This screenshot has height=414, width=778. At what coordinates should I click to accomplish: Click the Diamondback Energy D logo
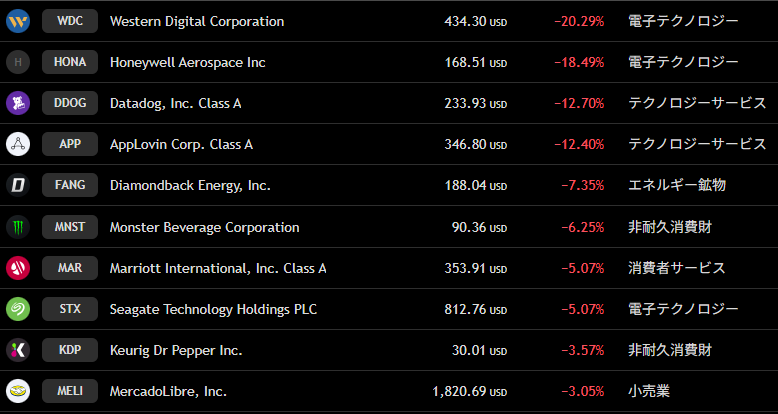(18, 186)
